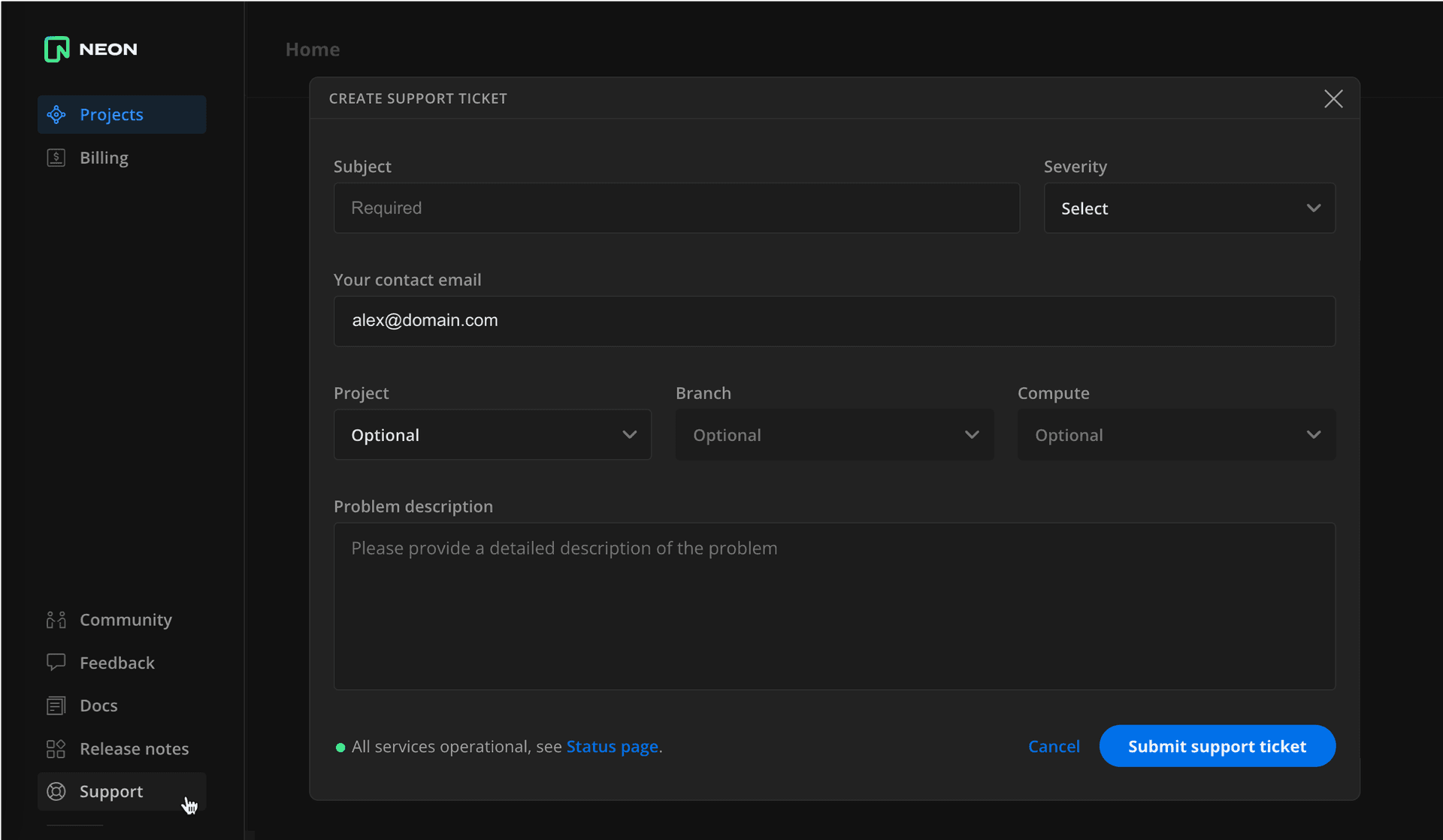
Task: Click Submit support ticket button
Action: 1217,746
